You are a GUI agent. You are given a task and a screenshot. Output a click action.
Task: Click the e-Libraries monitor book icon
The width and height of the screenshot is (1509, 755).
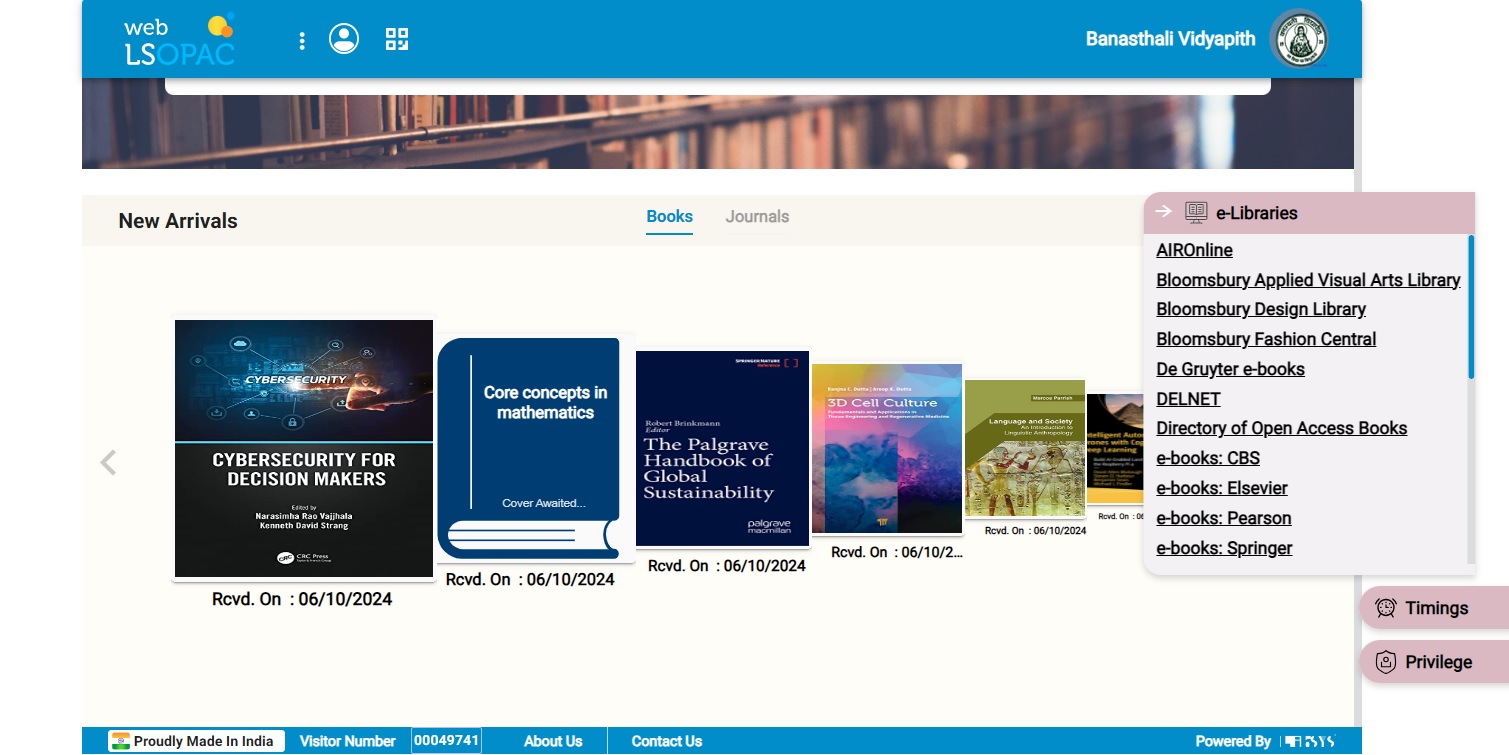[x=1196, y=212]
